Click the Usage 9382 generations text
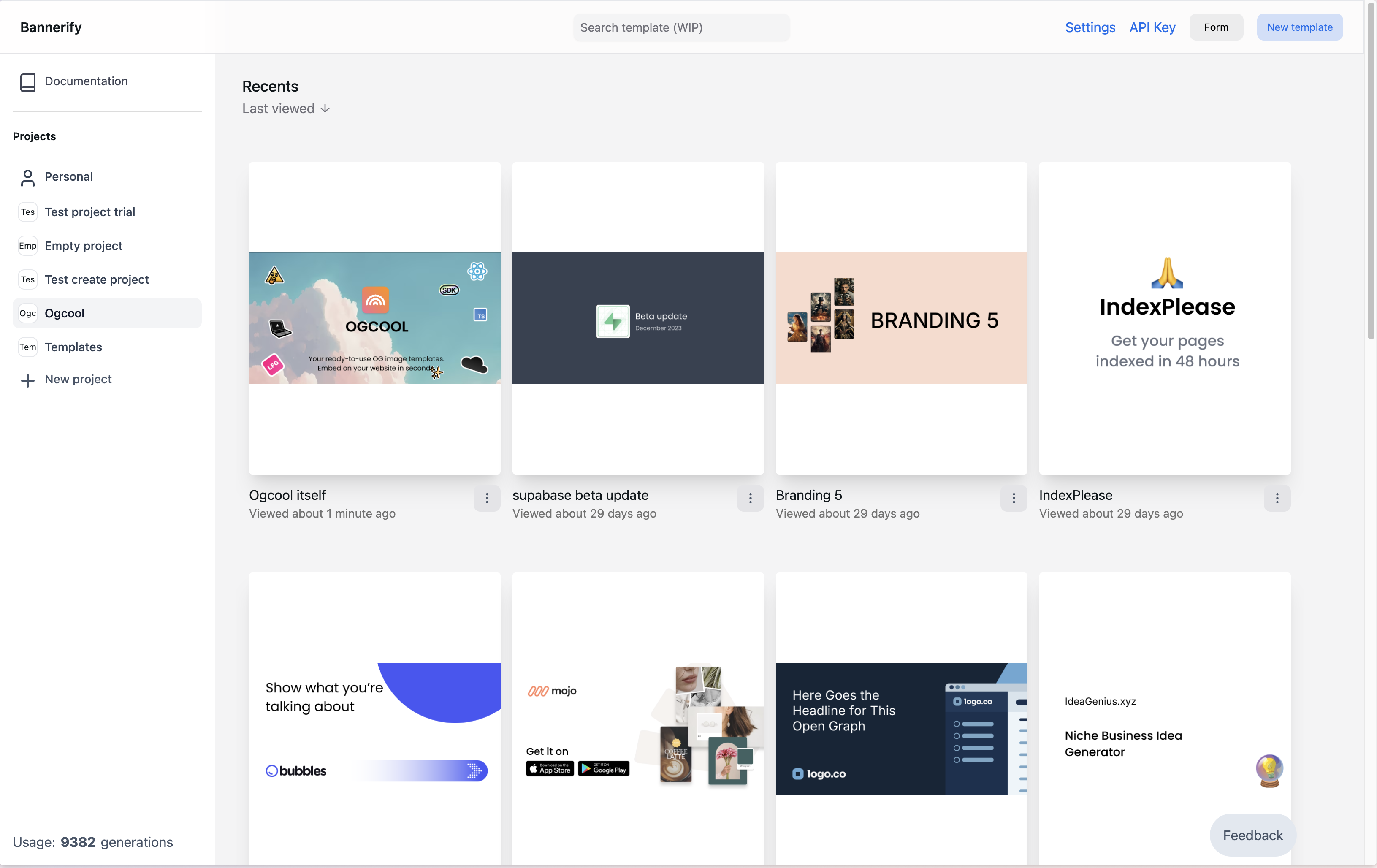This screenshot has width=1377, height=868. pyautogui.click(x=92, y=842)
